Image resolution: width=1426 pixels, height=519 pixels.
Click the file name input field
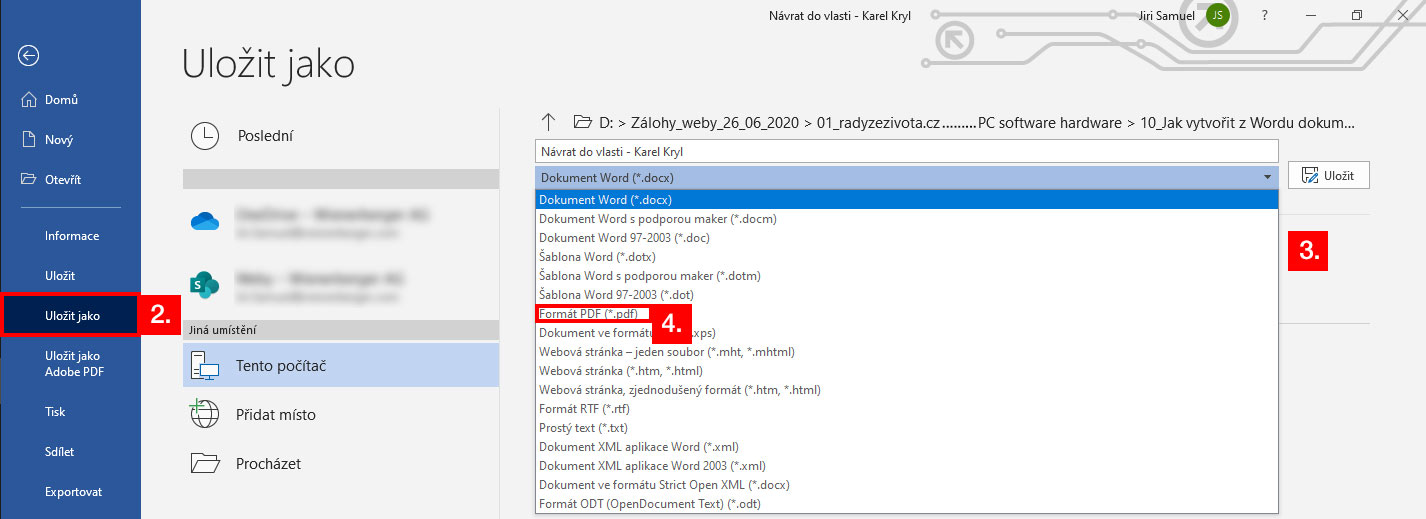(x=906, y=151)
